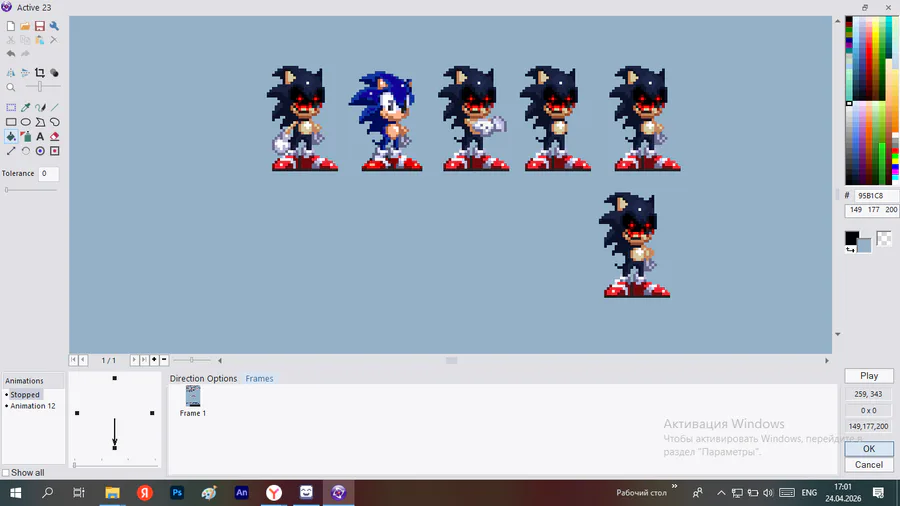Select the Color picker eyedropper tool
Screen dimensions: 900x506
pos(25,107)
